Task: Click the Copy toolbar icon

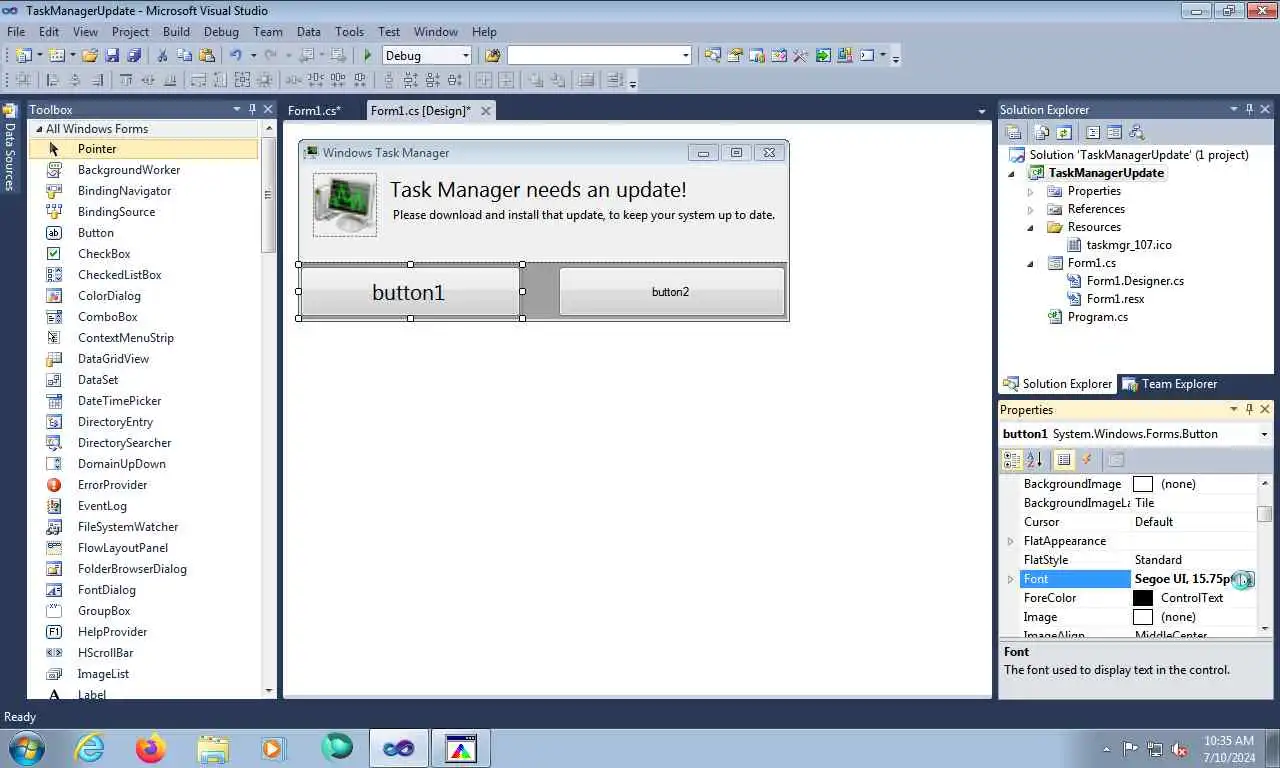Action: pyautogui.click(x=185, y=56)
